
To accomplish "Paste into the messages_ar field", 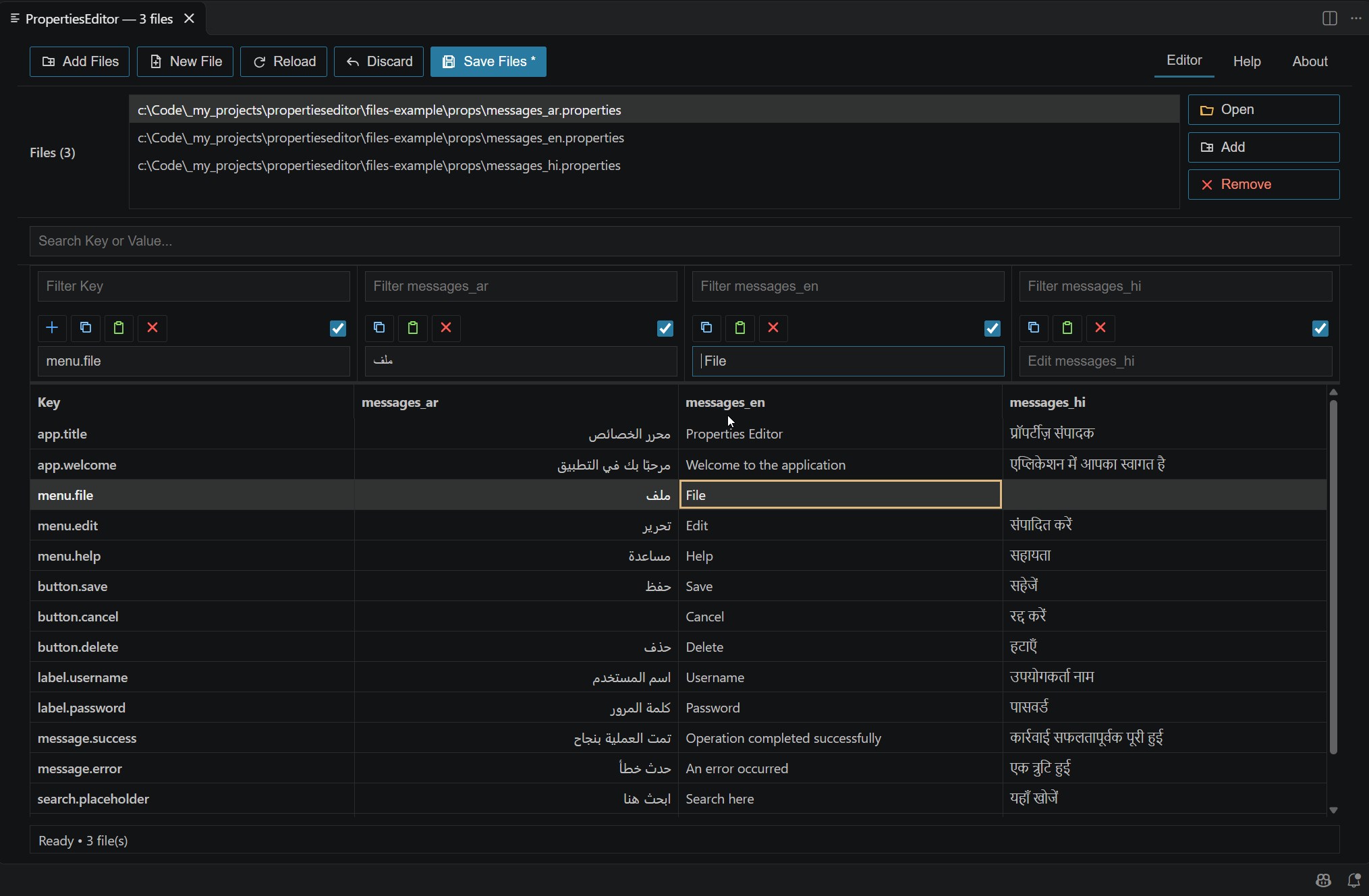I will (413, 328).
